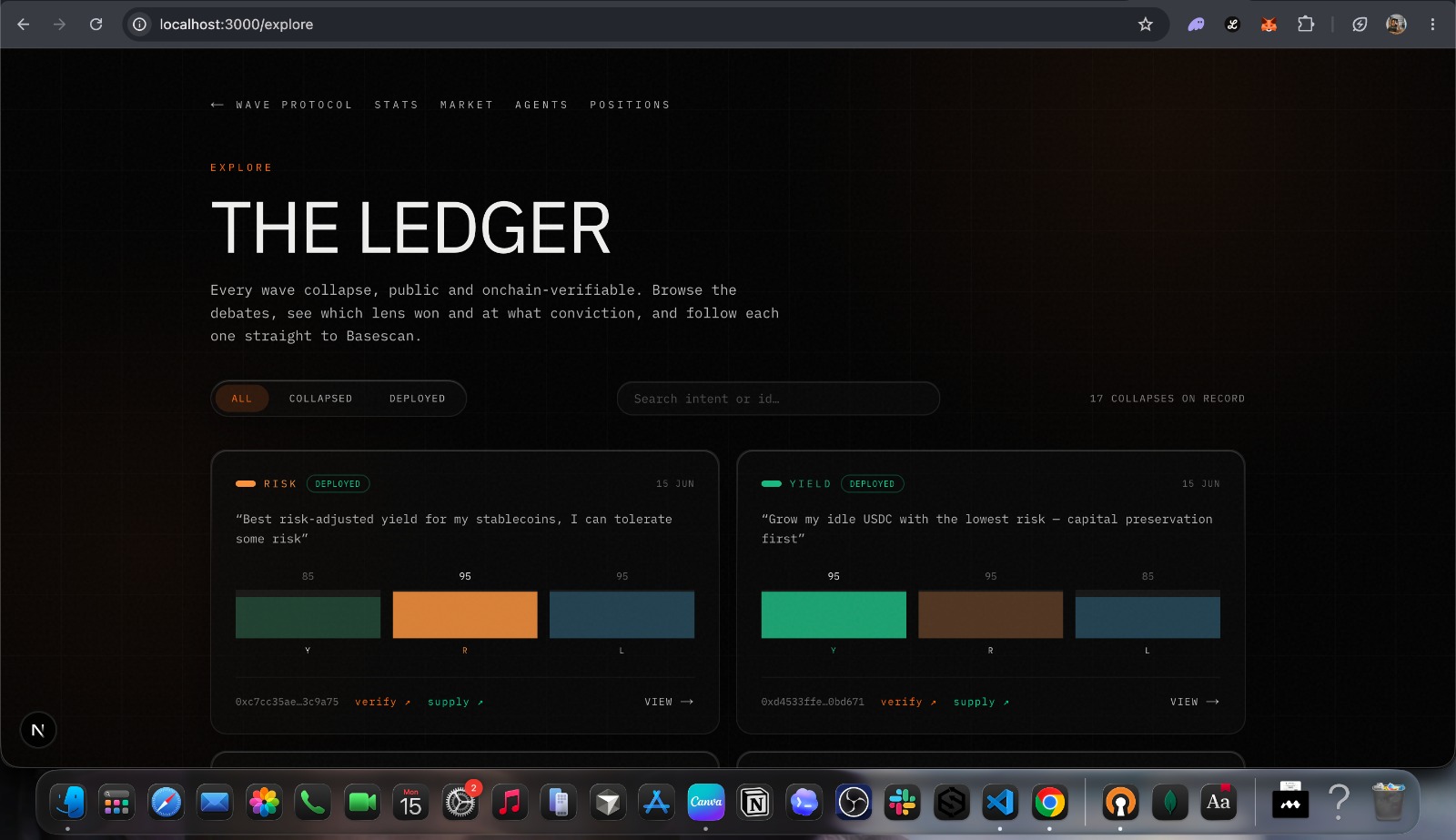The image size is (1456, 840).
Task: Open Finder from the dock
Action: (x=68, y=803)
